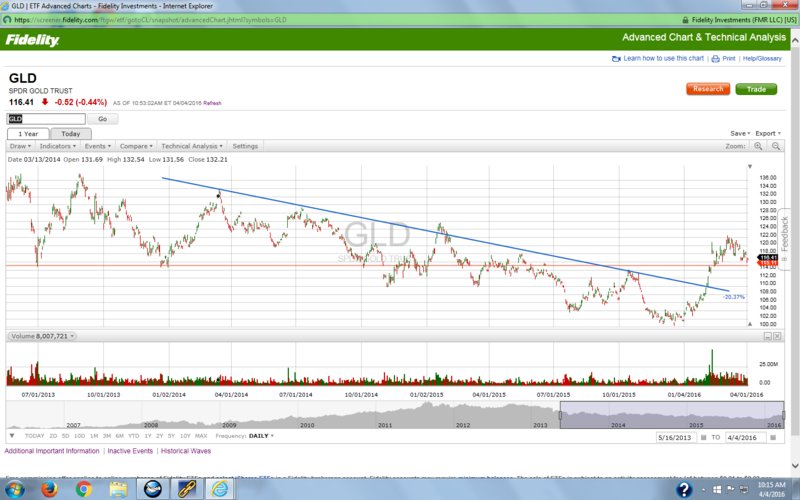Open the Export dropdown
The image size is (800, 500).
point(768,134)
